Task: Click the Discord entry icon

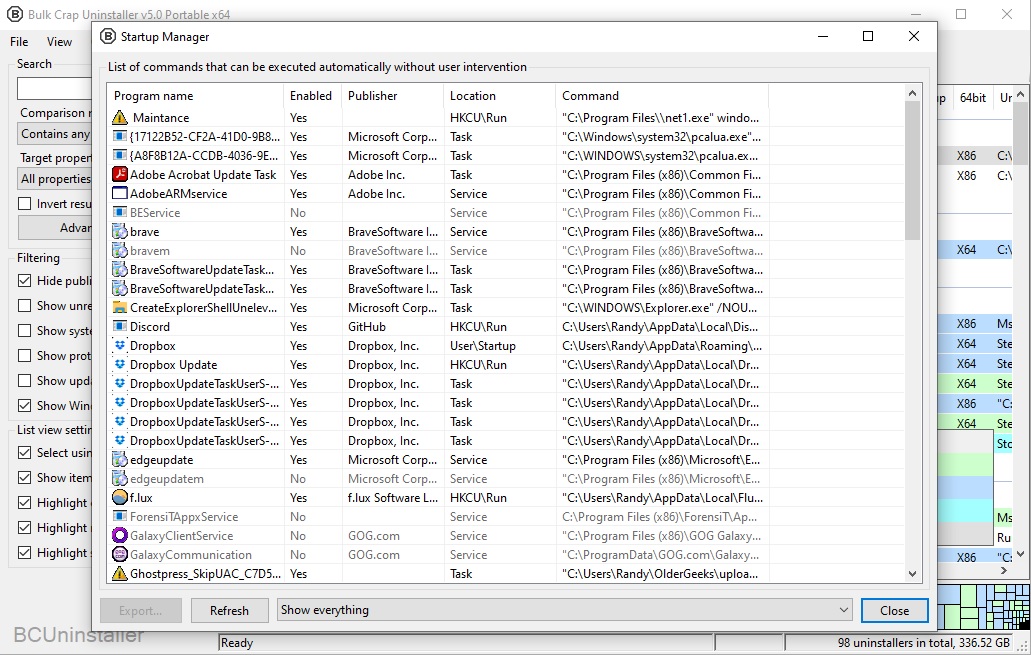Action: (120, 327)
